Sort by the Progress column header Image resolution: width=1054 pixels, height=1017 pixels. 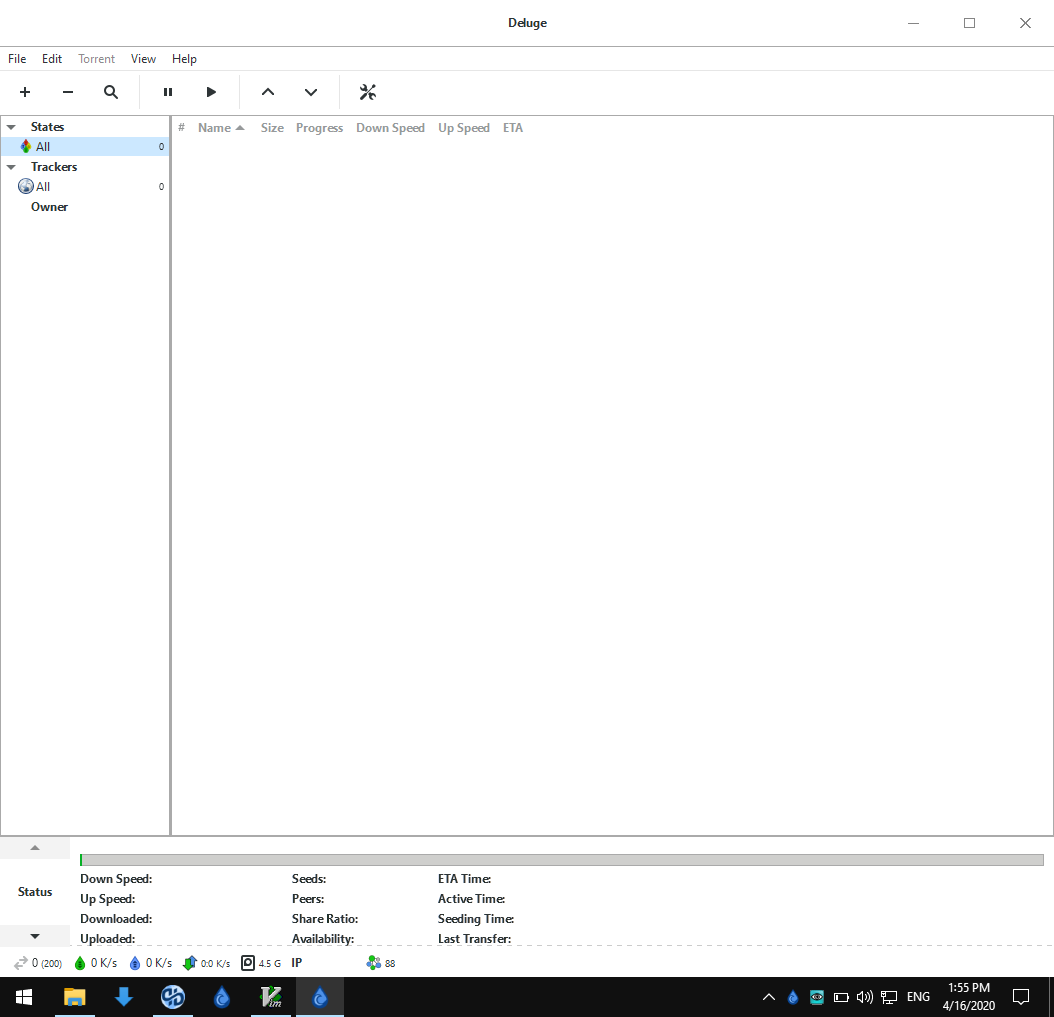[x=319, y=128]
